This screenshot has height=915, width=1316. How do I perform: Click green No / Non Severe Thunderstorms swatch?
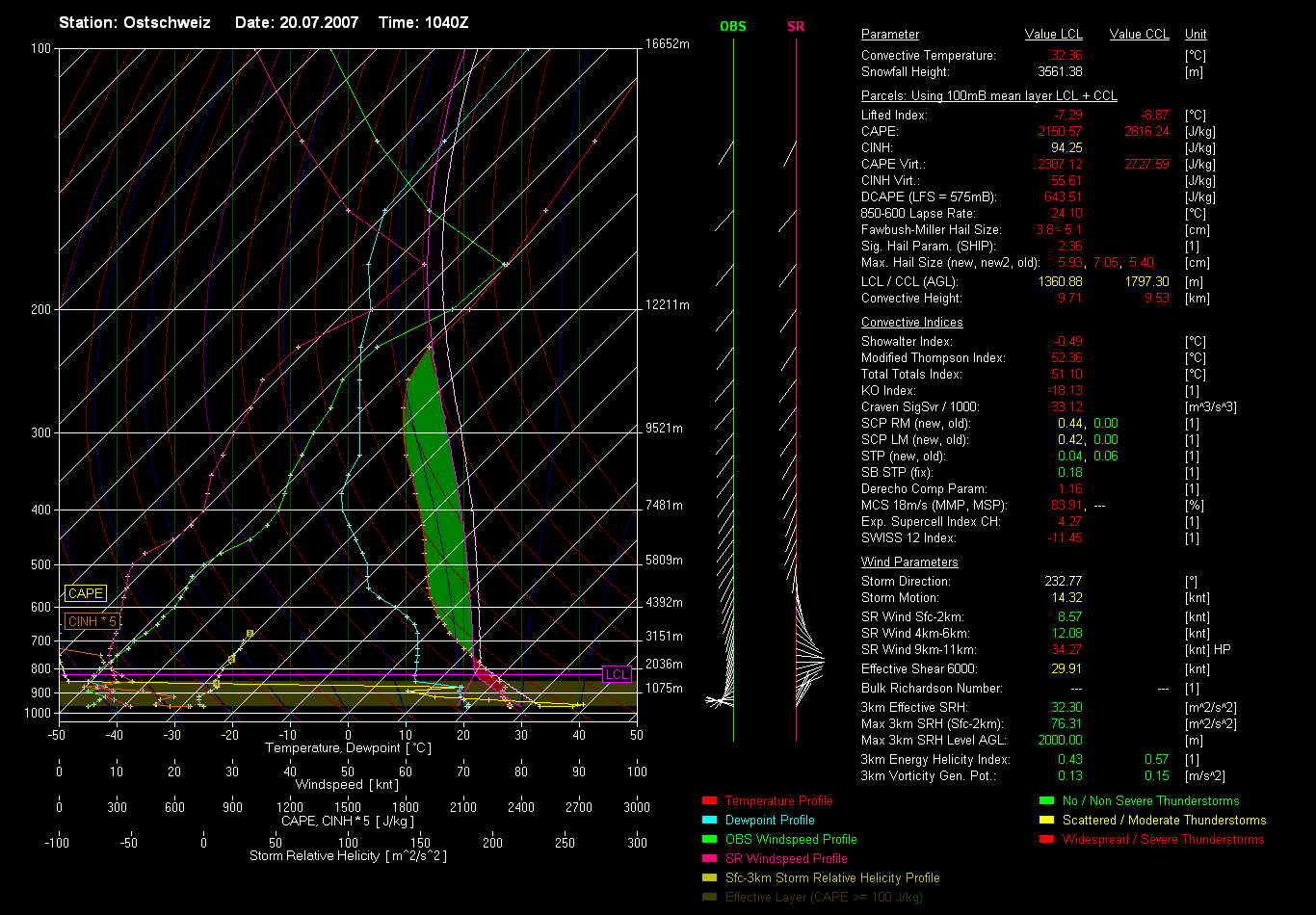1046,800
